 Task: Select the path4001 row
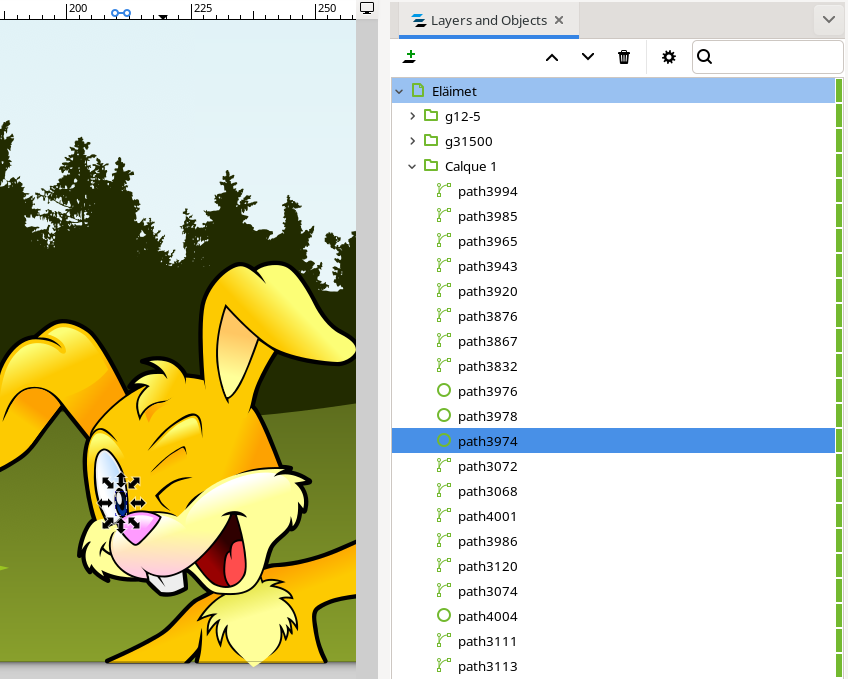(613, 516)
